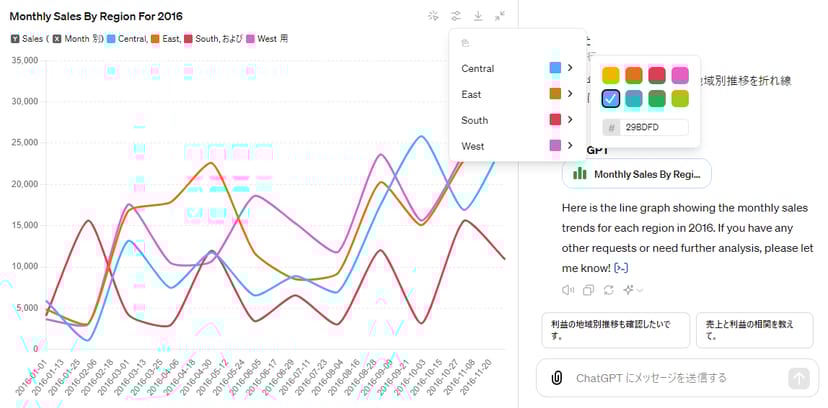Select South in the color menu

tap(475, 120)
